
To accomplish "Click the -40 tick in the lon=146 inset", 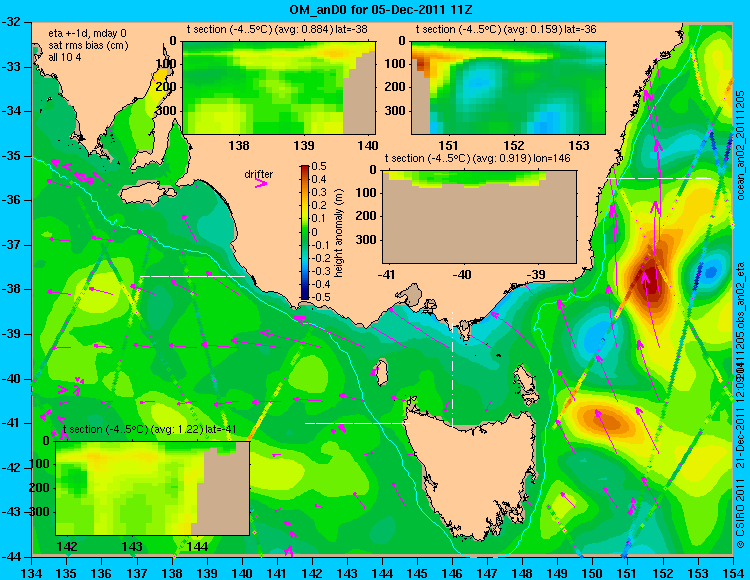I will tap(462, 275).
